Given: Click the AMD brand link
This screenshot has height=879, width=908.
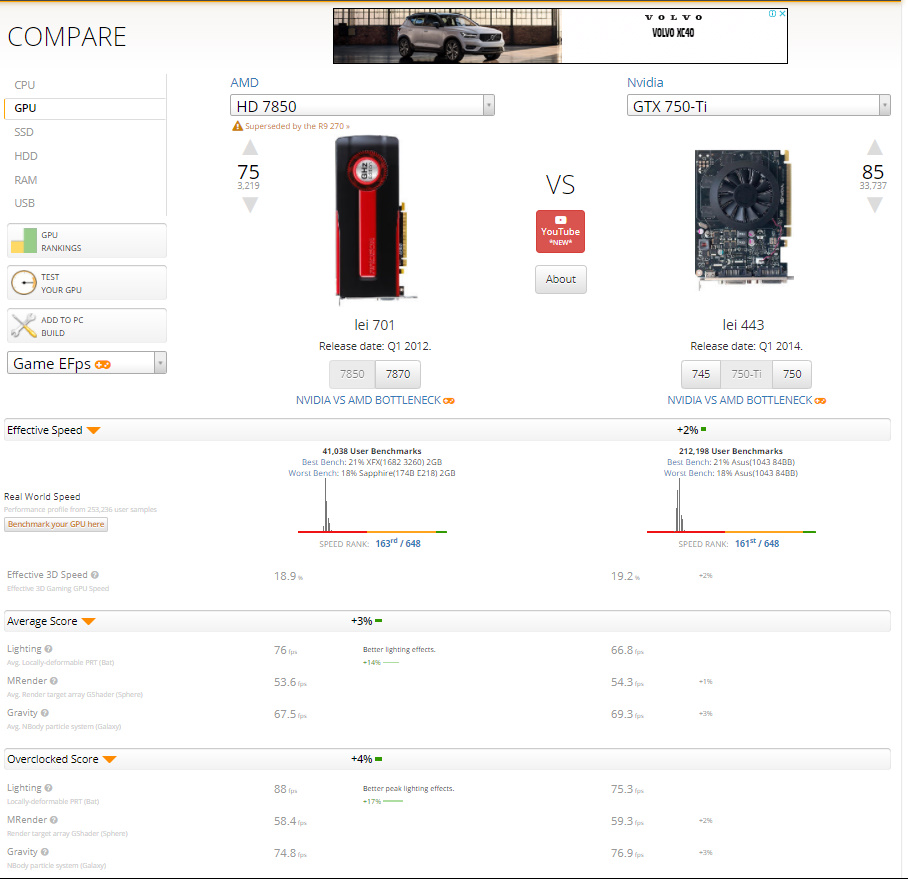Looking at the screenshot, I should tap(244, 83).
